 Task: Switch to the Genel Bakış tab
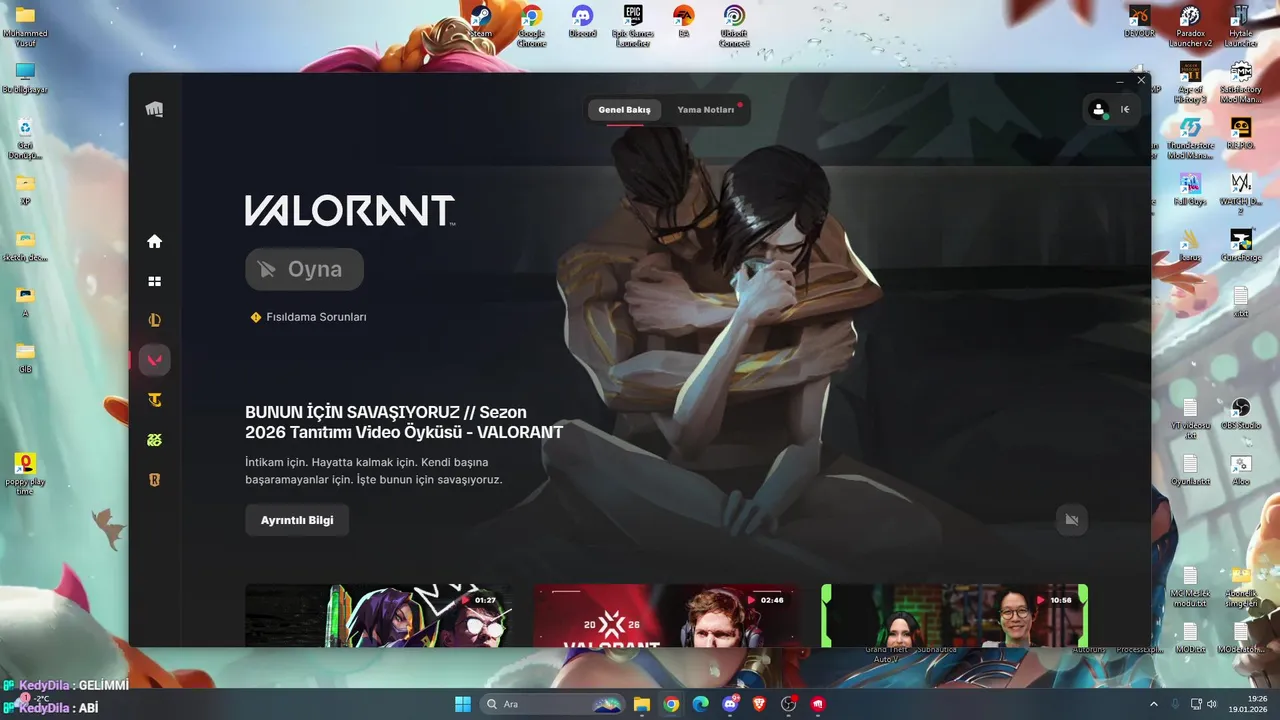click(624, 110)
